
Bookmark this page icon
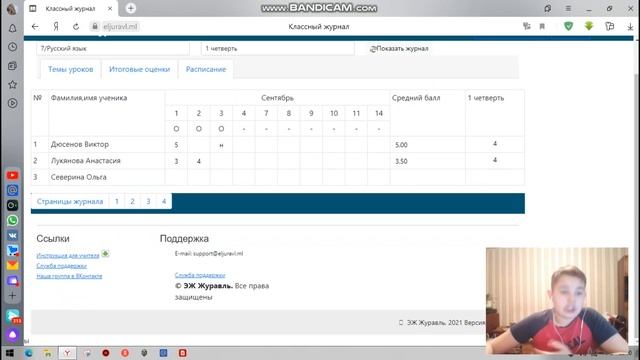click(x=542, y=27)
